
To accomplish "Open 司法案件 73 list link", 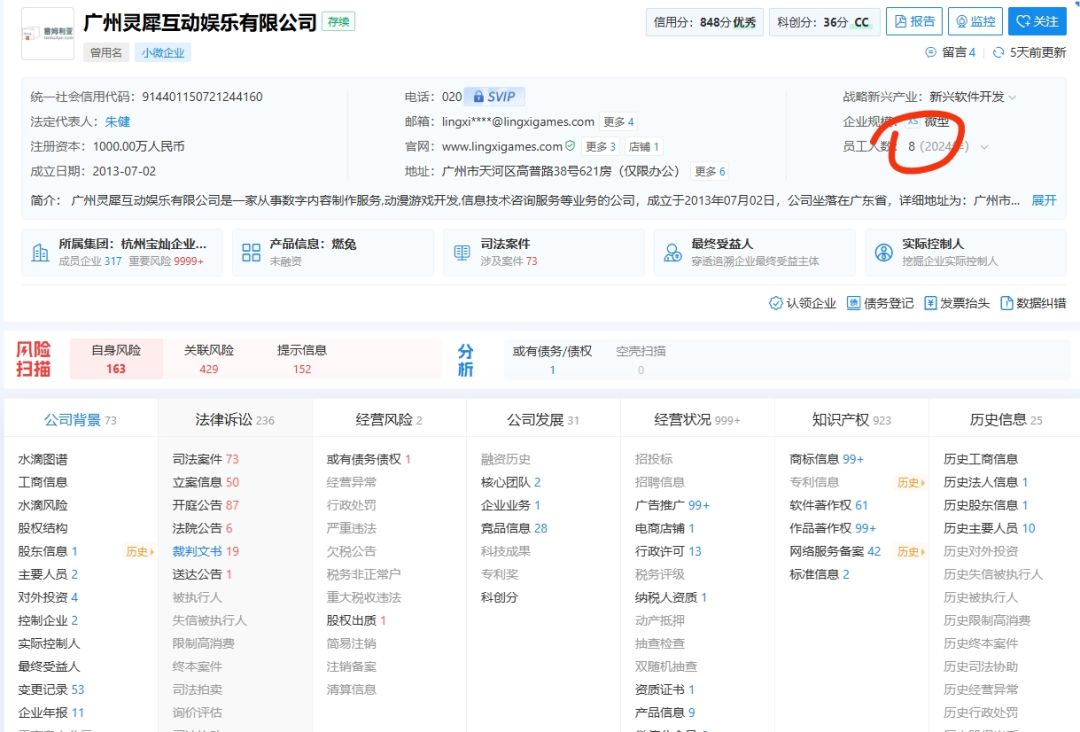I will click(205, 459).
